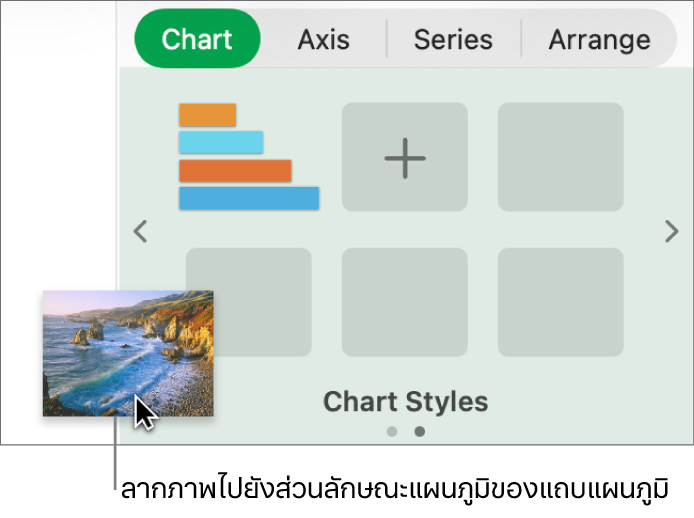694x518 pixels.
Task: Click the first page indicator dot
Action: 392,432
